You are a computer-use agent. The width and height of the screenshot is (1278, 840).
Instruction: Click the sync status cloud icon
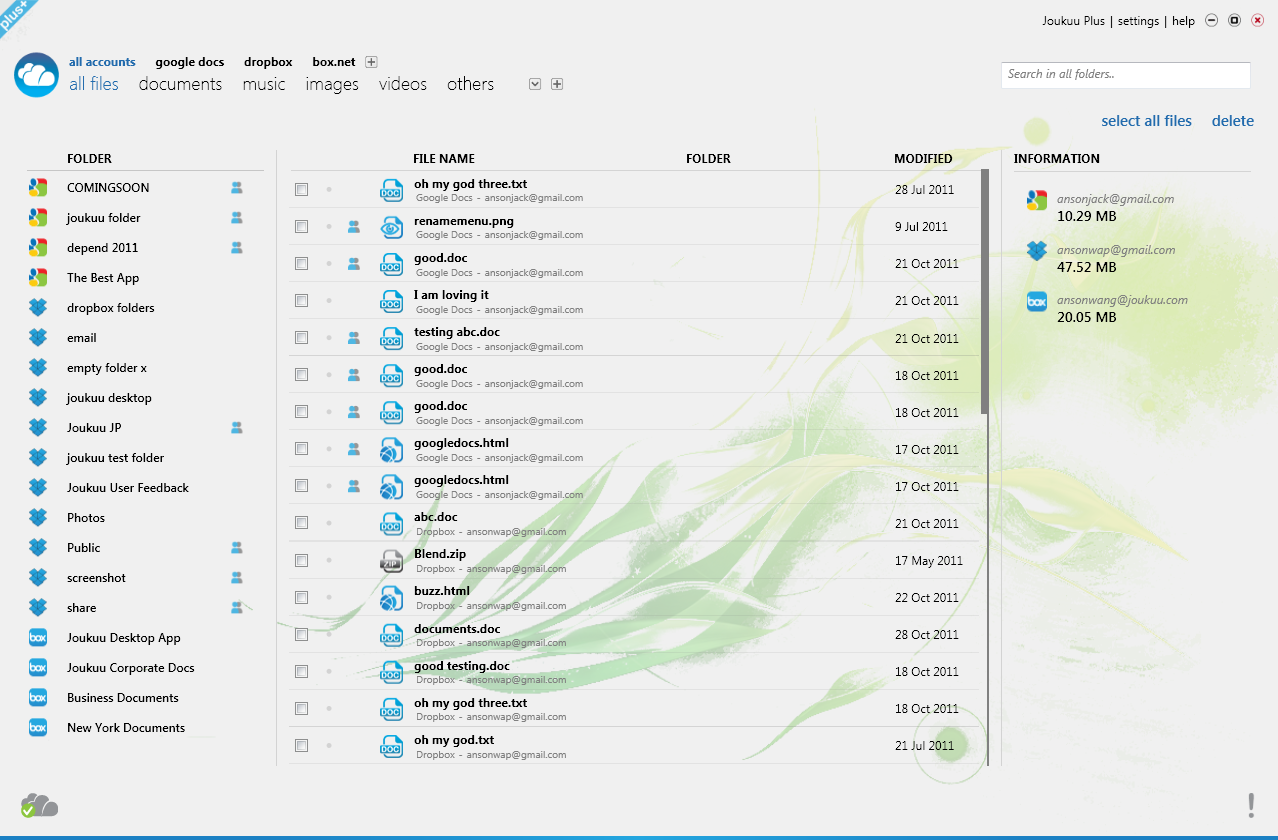click(x=39, y=805)
